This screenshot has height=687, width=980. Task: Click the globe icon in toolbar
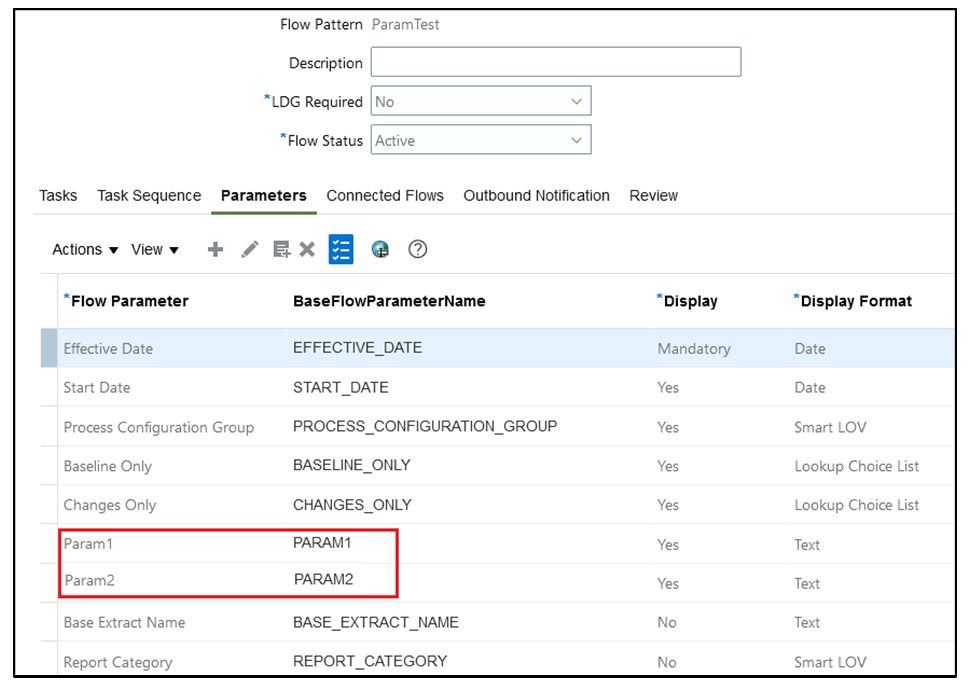(380, 250)
